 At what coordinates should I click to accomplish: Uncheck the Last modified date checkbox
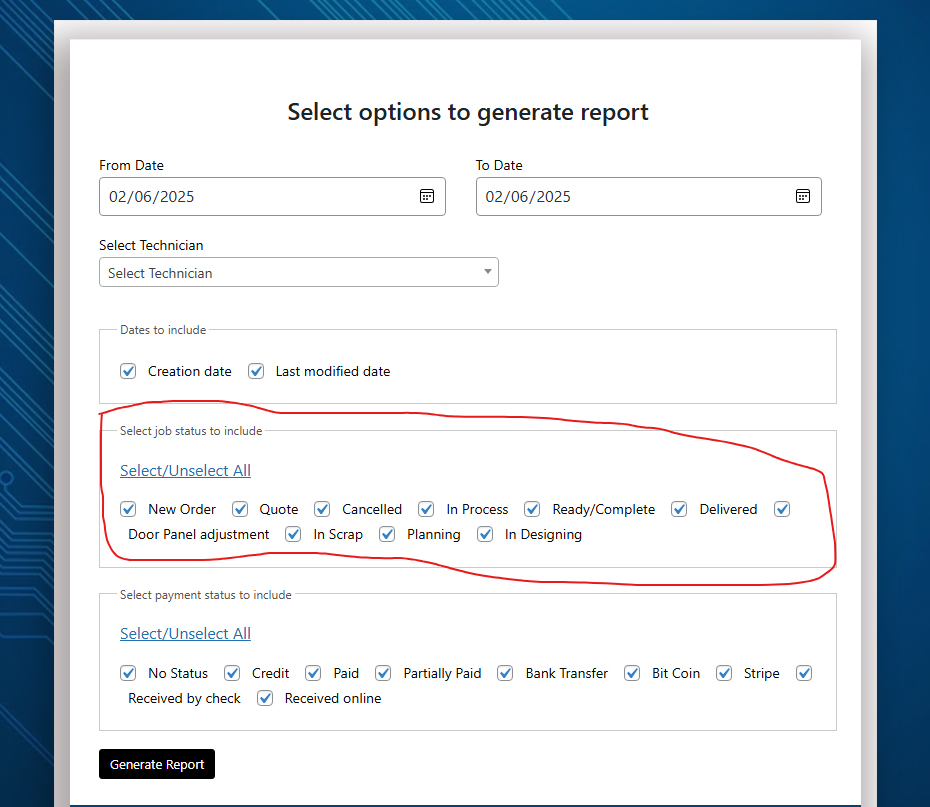[x=256, y=371]
